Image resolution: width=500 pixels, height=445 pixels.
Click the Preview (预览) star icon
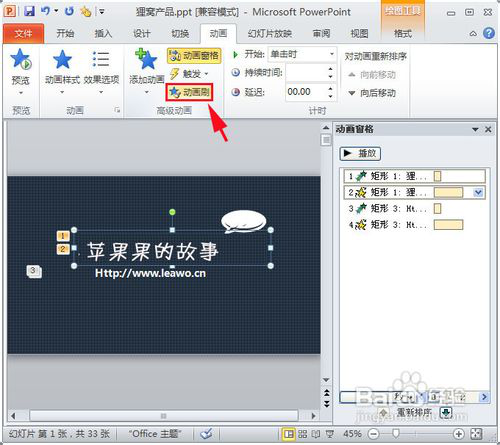pyautogui.click(x=21, y=59)
